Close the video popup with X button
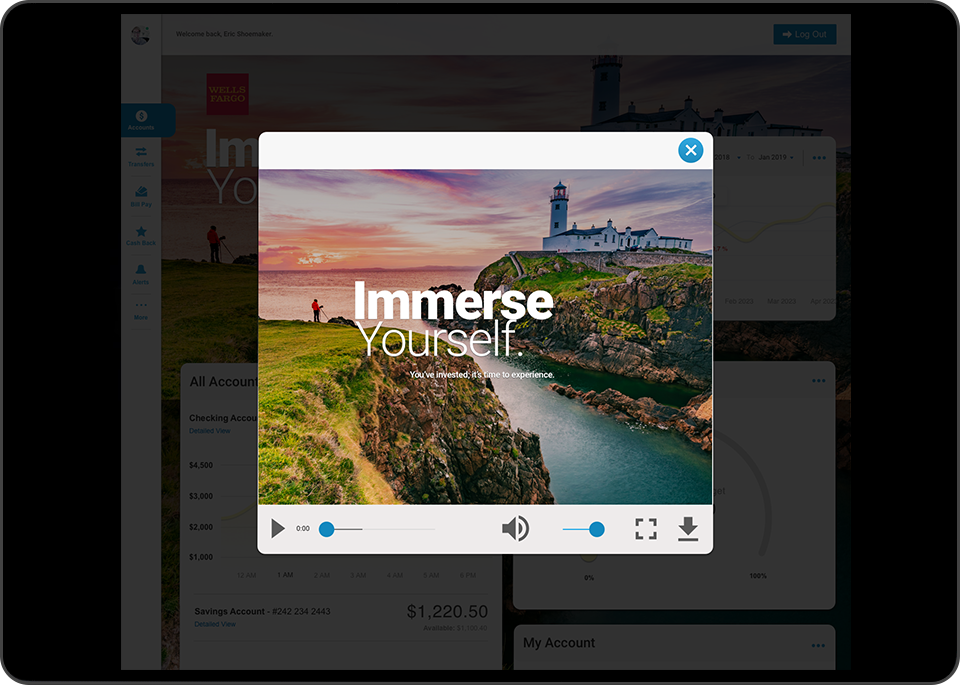The width and height of the screenshot is (960, 685). click(691, 150)
